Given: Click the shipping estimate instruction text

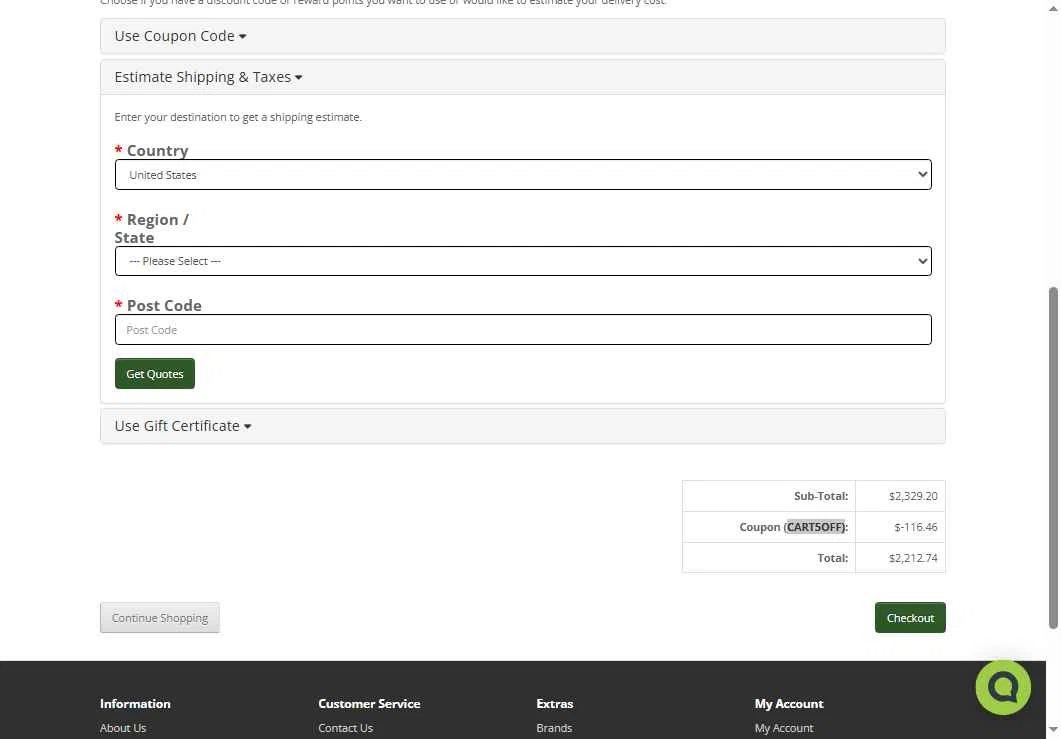Looking at the screenshot, I should pos(238,117).
